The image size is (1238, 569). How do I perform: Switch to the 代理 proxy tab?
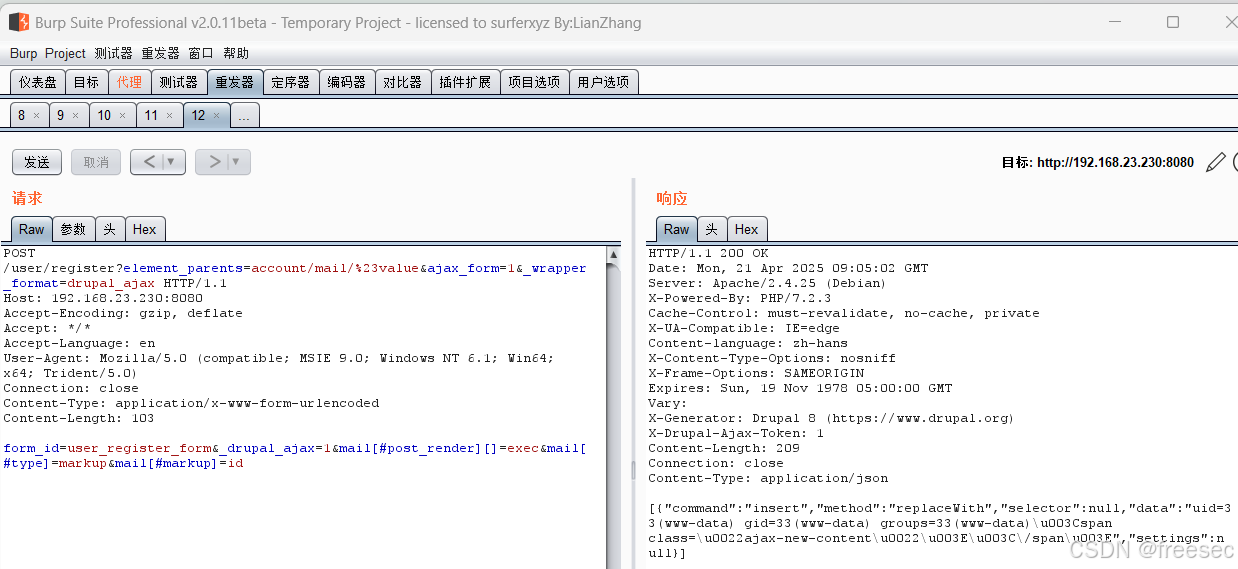129,82
